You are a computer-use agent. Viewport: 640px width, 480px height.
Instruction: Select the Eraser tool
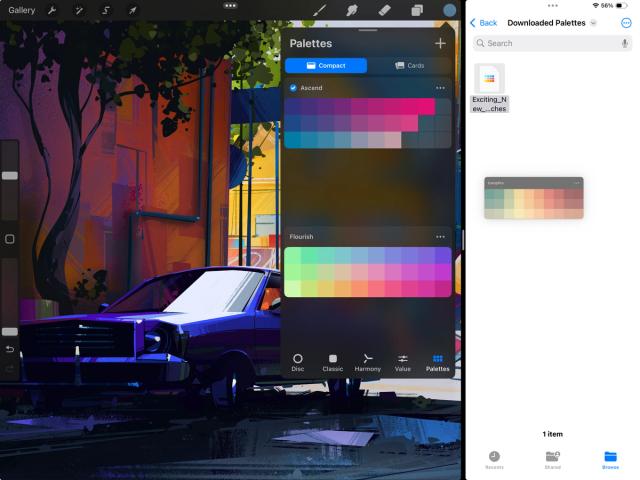pos(384,10)
